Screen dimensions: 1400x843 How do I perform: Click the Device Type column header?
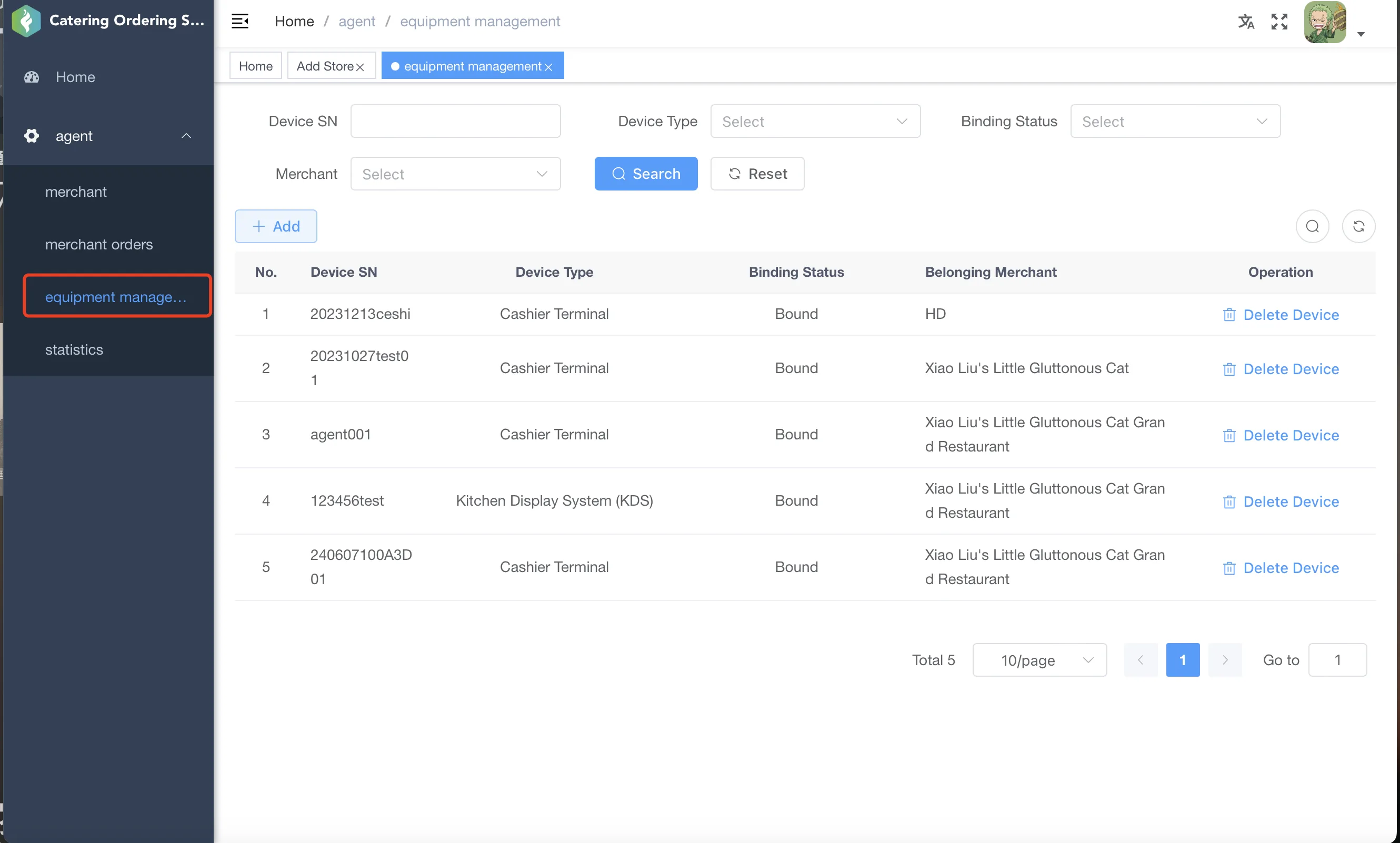pyautogui.click(x=555, y=272)
